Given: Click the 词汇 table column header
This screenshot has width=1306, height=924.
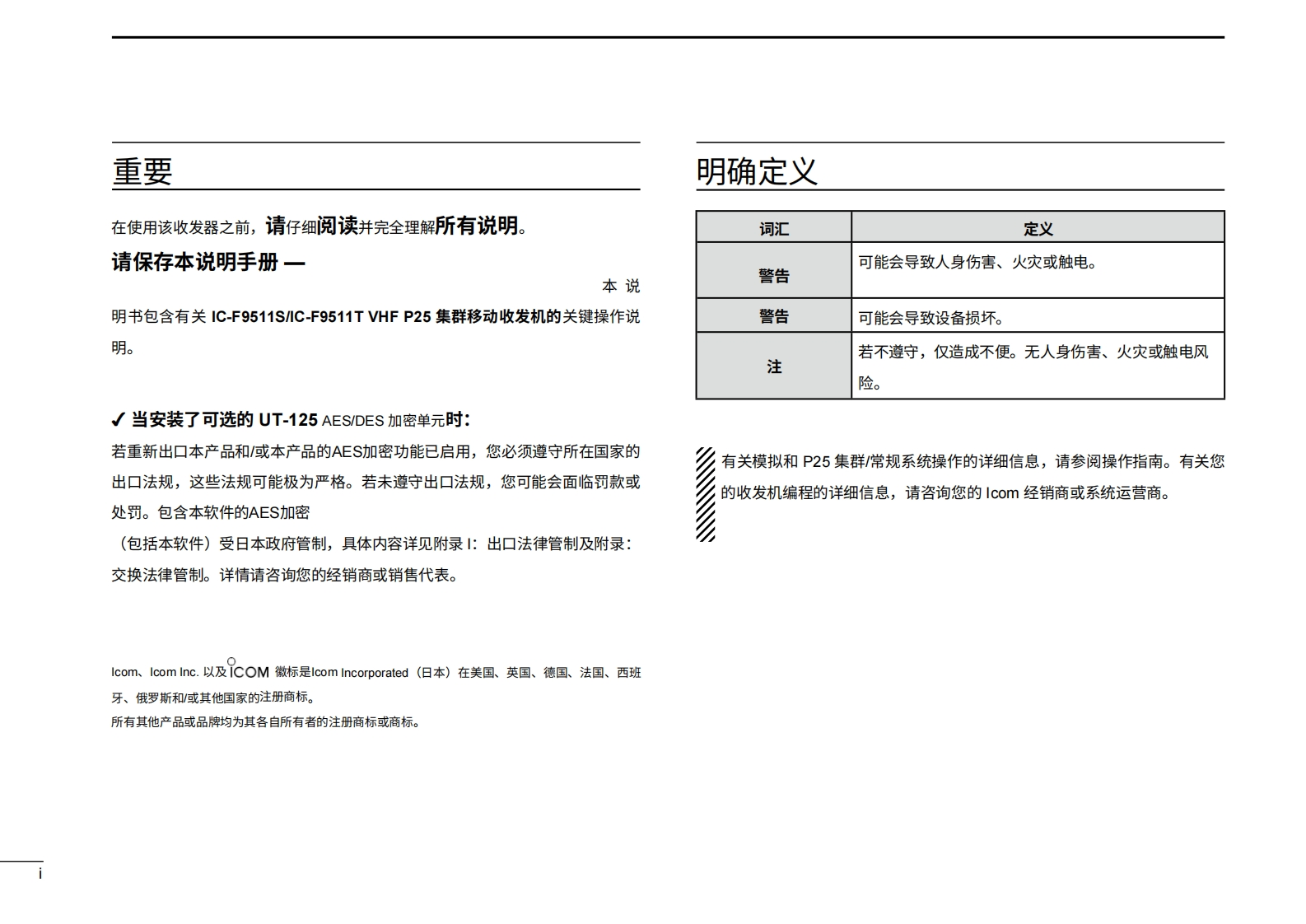Looking at the screenshot, I should coord(773,228).
